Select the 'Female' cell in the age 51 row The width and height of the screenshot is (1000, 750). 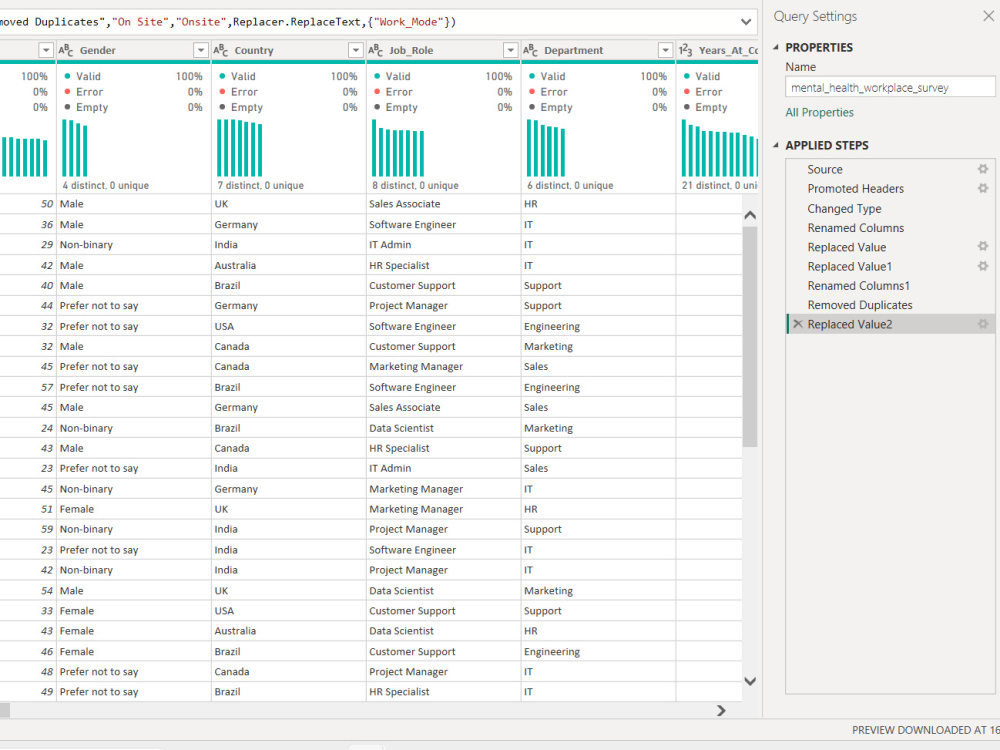[x=134, y=510]
